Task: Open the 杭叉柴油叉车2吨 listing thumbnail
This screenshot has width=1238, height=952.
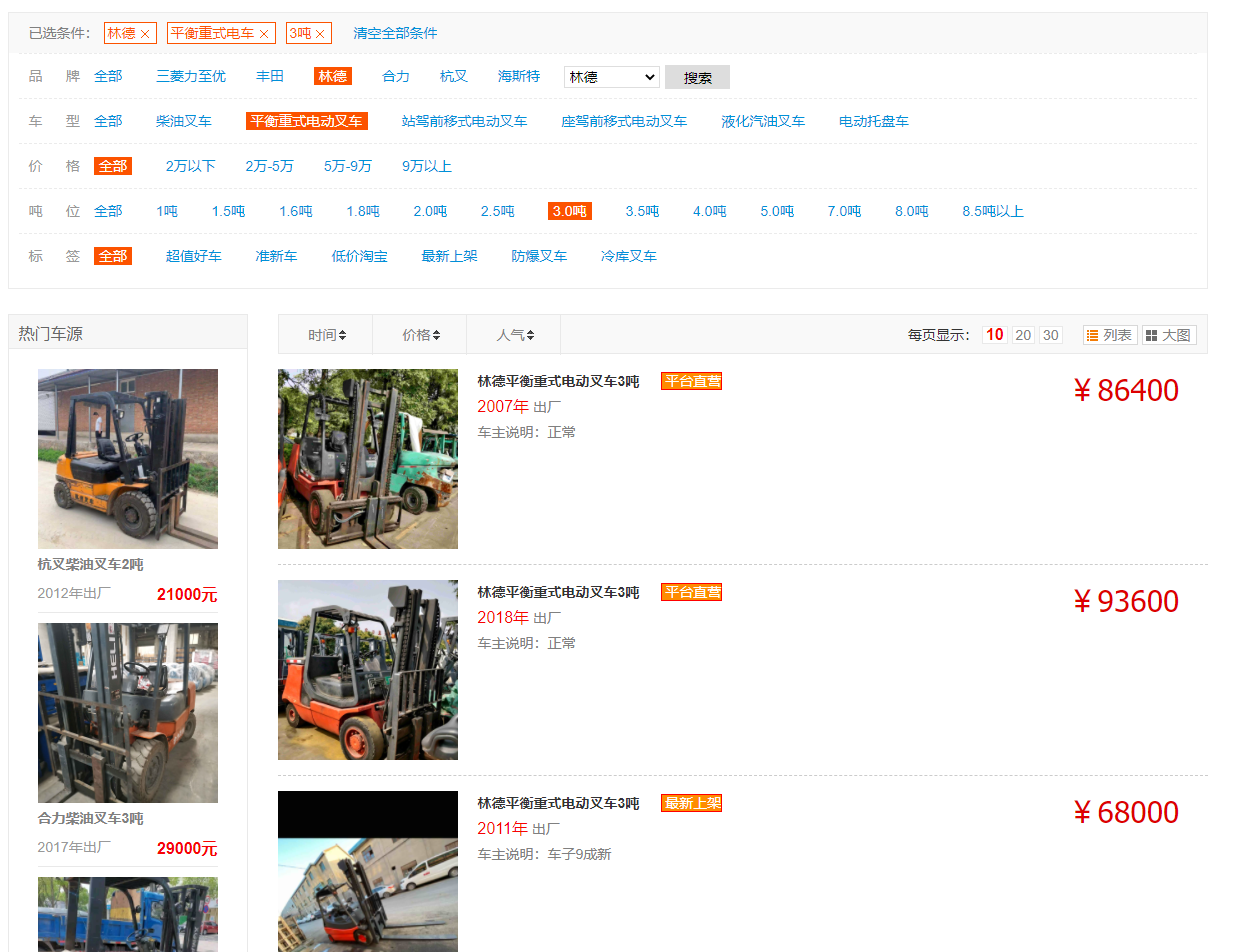Action: pos(128,458)
